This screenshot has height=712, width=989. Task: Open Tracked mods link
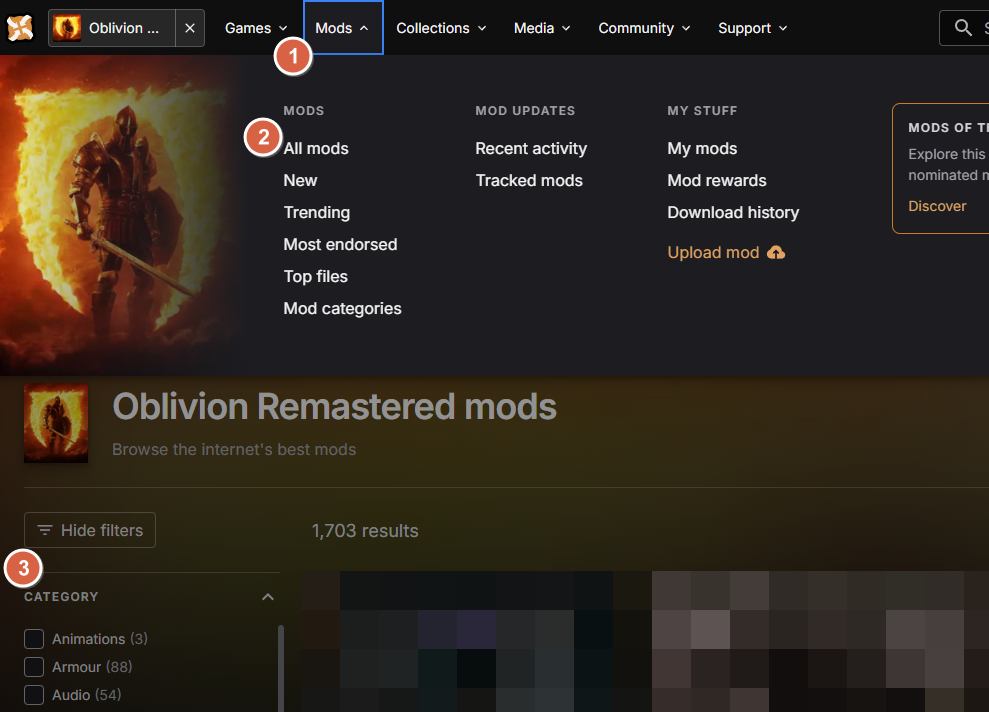[x=529, y=180]
